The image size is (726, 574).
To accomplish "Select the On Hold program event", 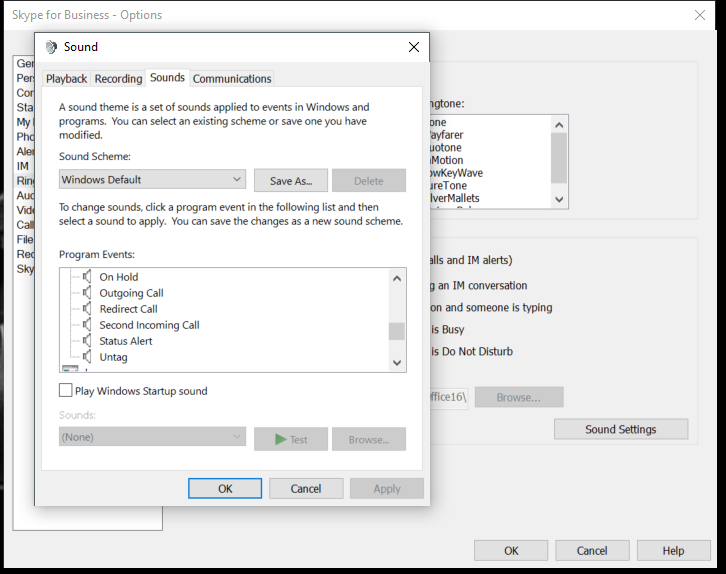I will pyautogui.click(x=119, y=277).
